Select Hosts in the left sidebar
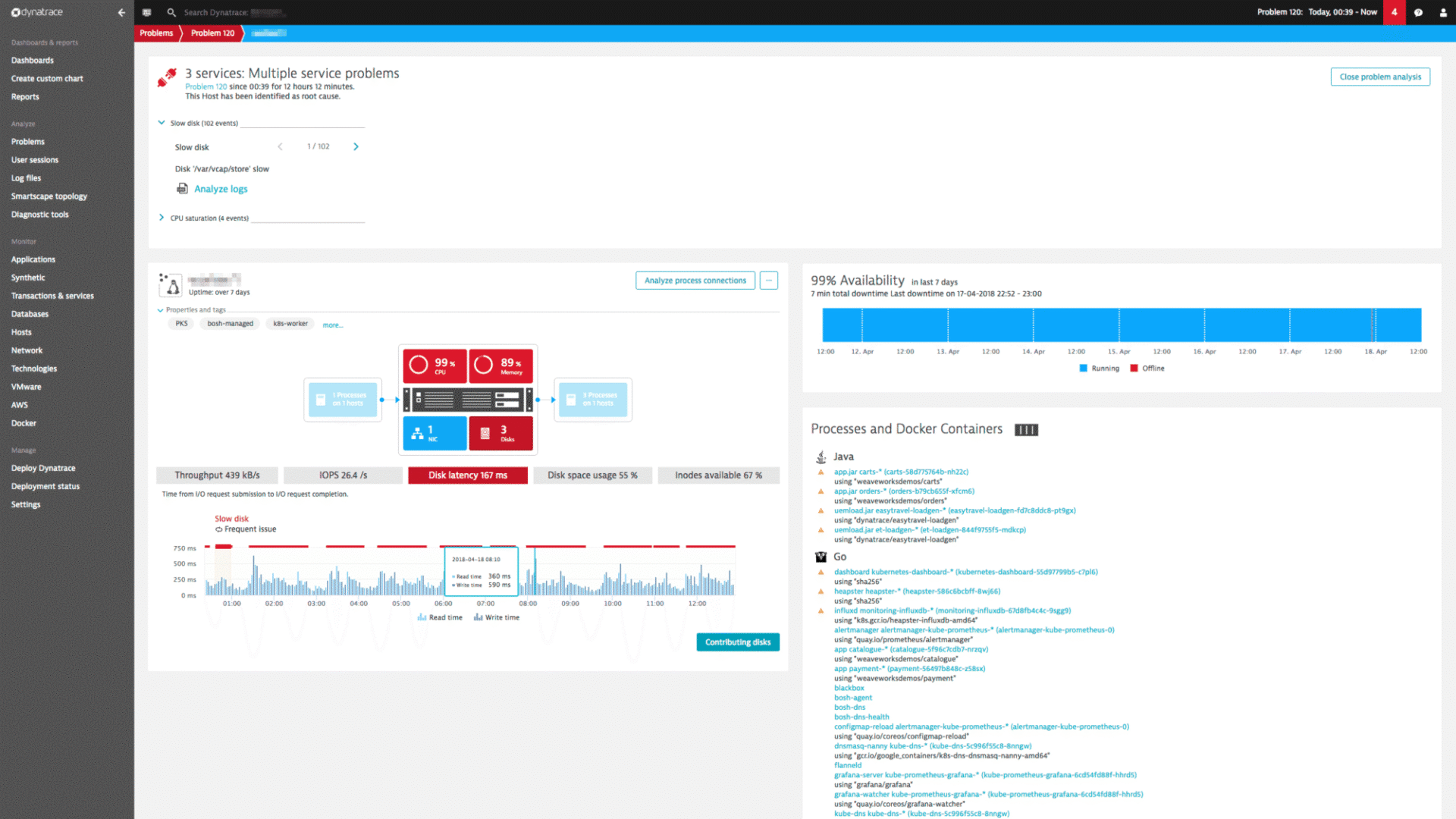The image size is (1456, 819). [20, 331]
